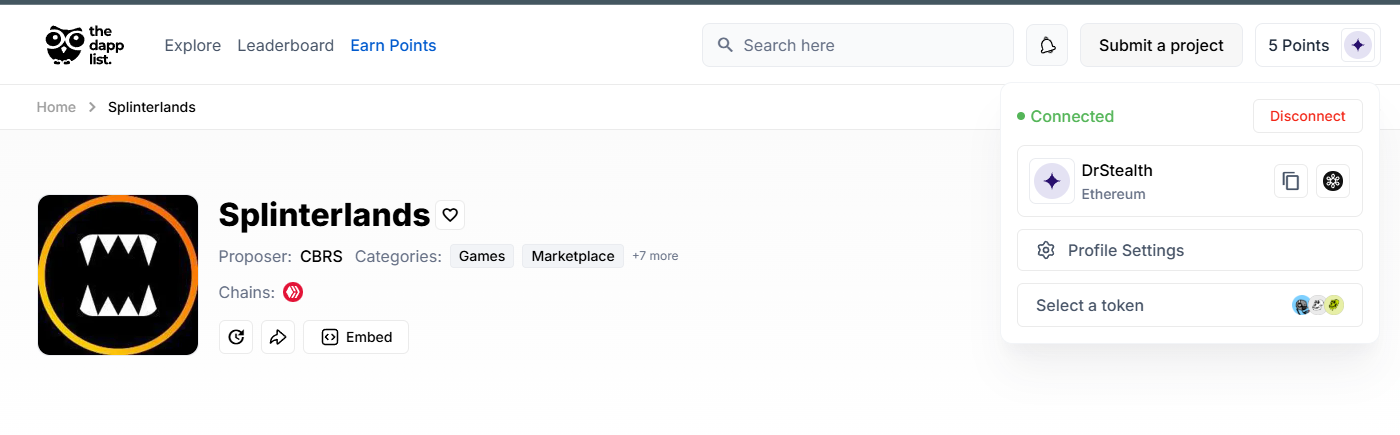Favorite Splinterlands with the heart icon
Image resolution: width=1400 pixels, height=435 pixels.
click(x=450, y=215)
